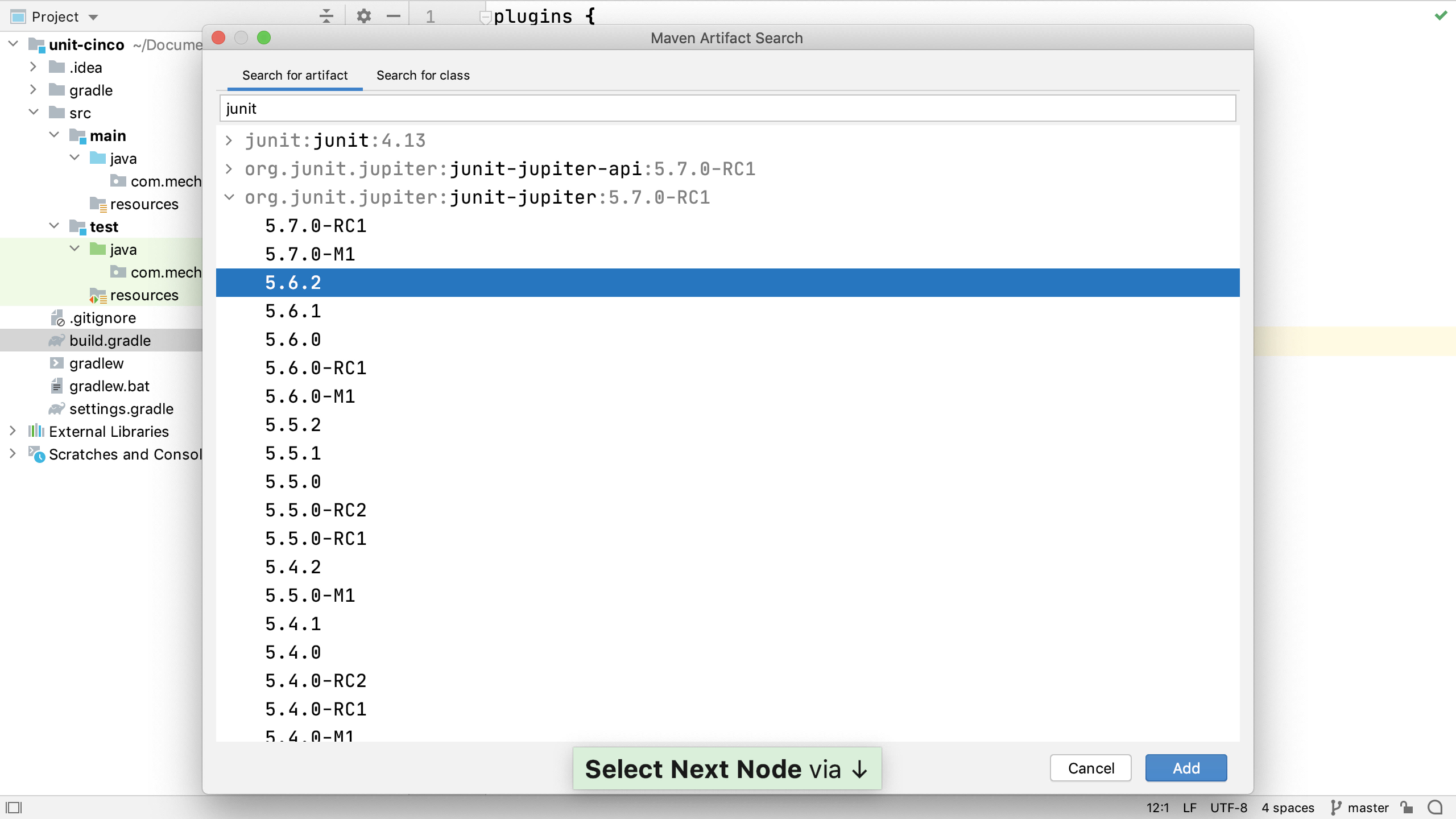Click the External Libraries icon
The width and height of the screenshot is (1456, 819).
(x=36, y=431)
